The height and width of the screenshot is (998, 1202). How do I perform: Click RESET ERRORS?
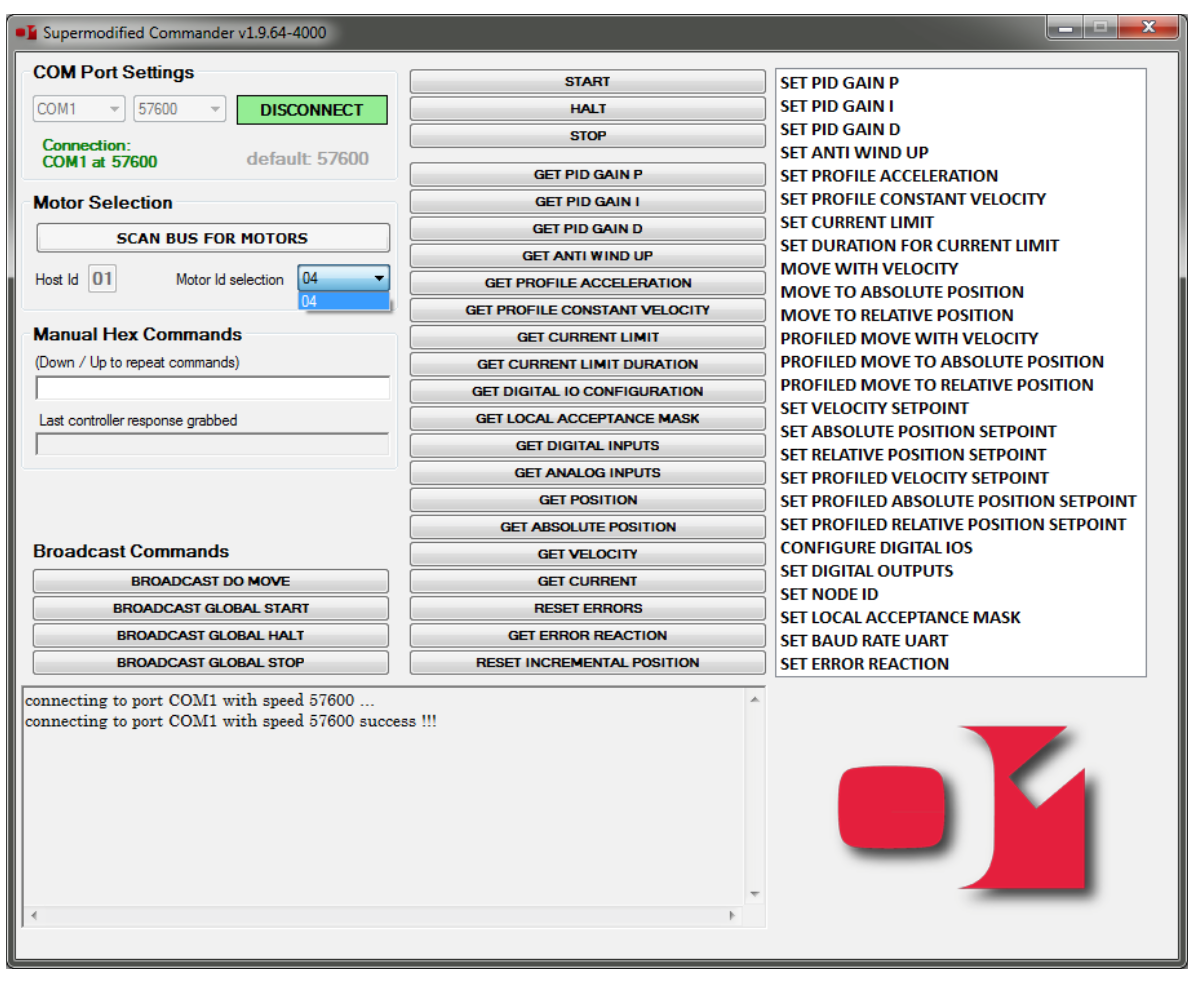587,608
